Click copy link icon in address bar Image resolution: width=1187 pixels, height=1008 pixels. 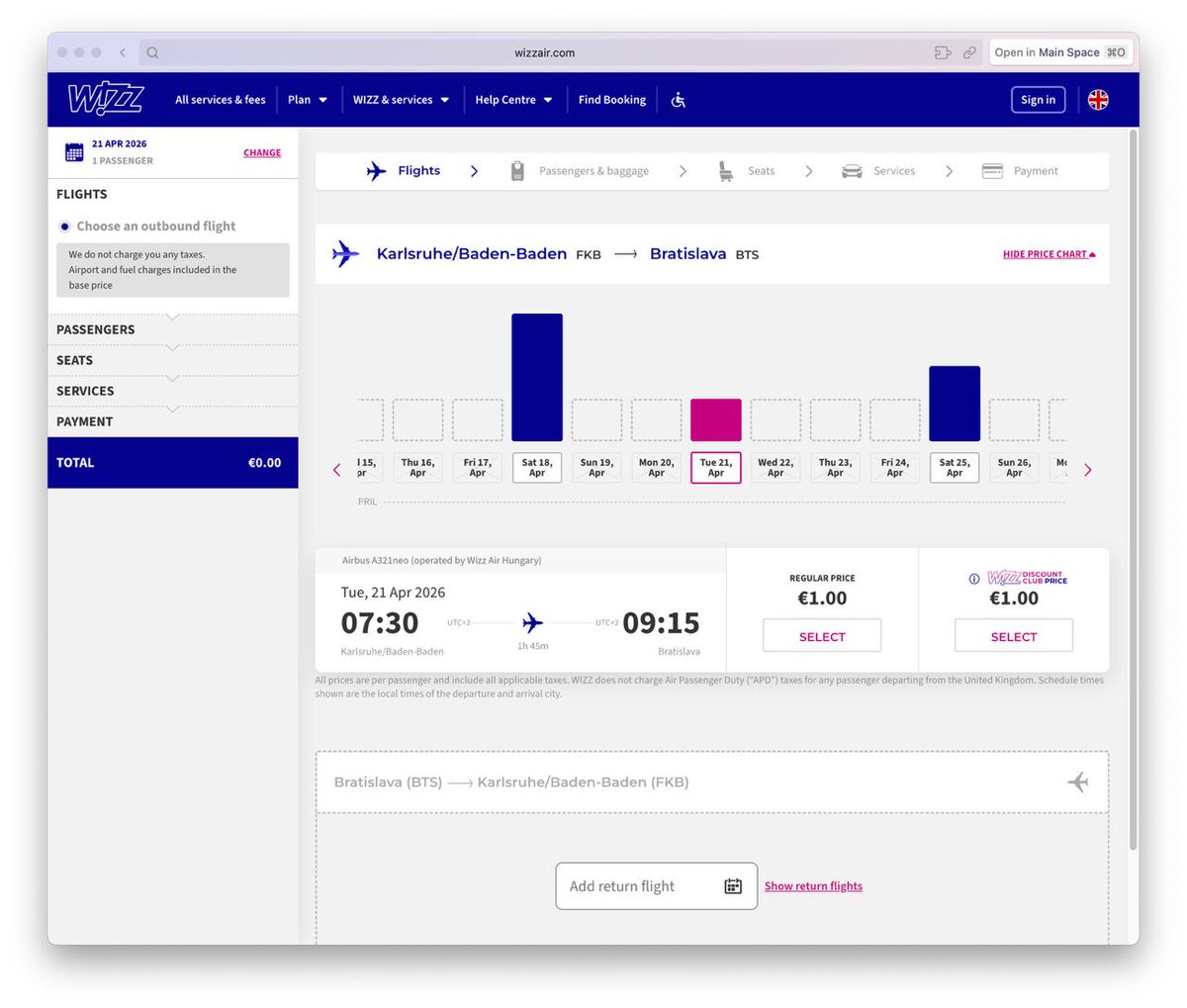click(x=969, y=52)
